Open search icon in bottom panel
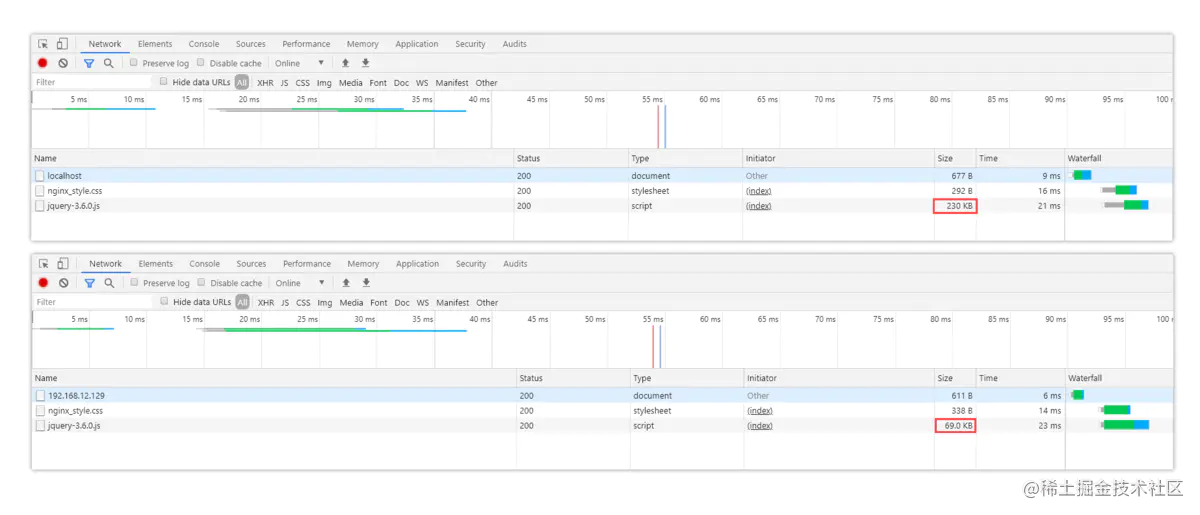1200x515 pixels. (109, 283)
